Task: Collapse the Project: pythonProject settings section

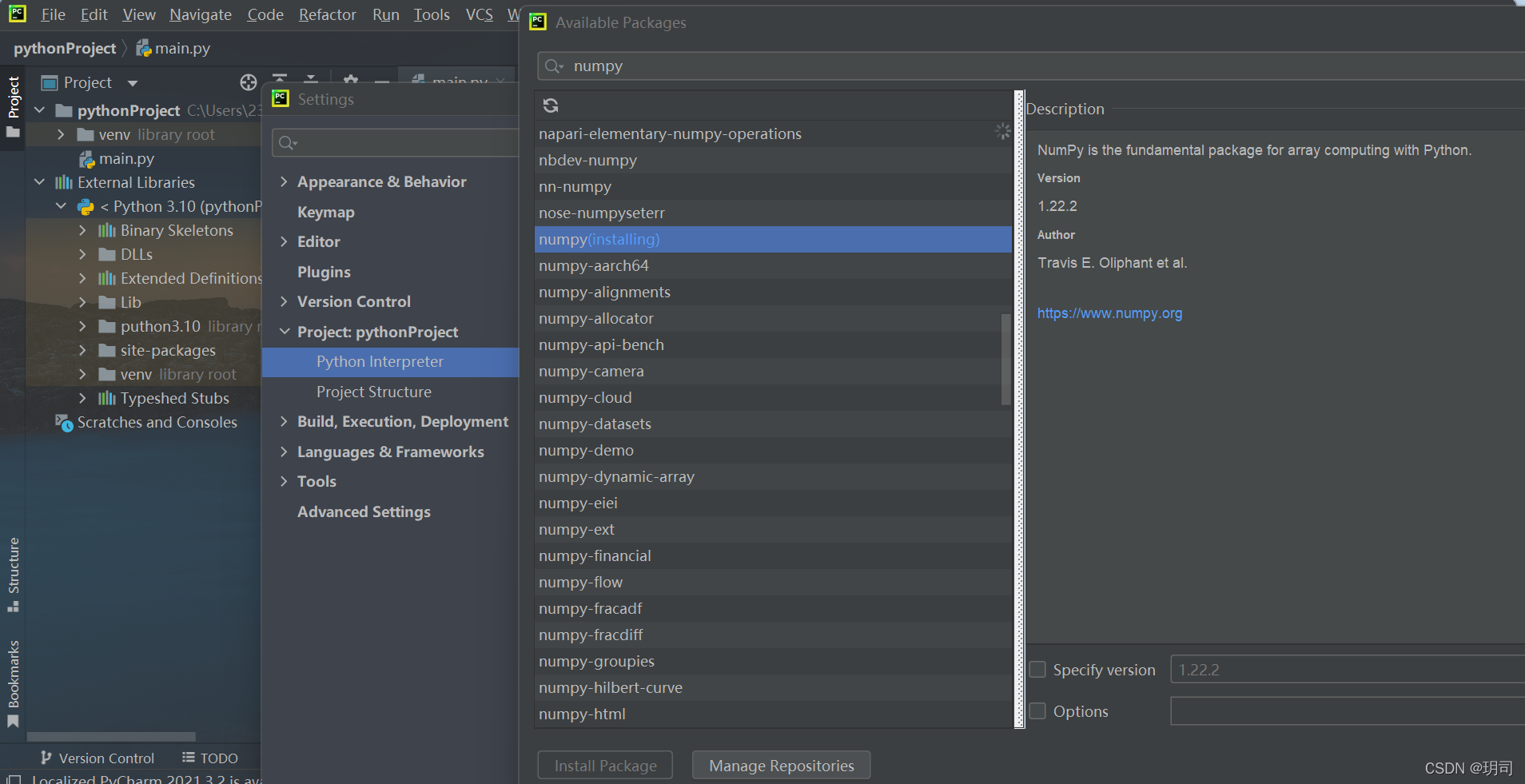Action: click(284, 332)
